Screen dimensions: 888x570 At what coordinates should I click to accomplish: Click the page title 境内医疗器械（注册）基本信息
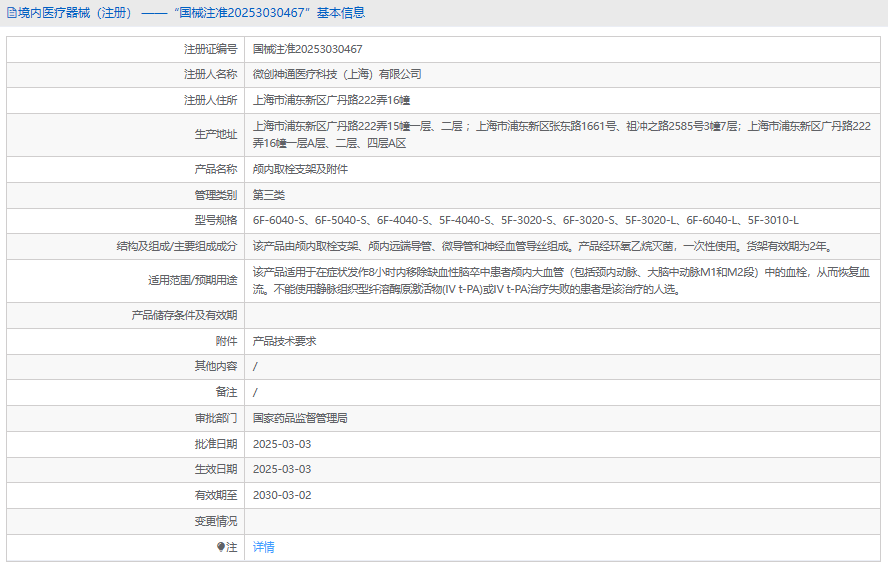tap(190, 13)
